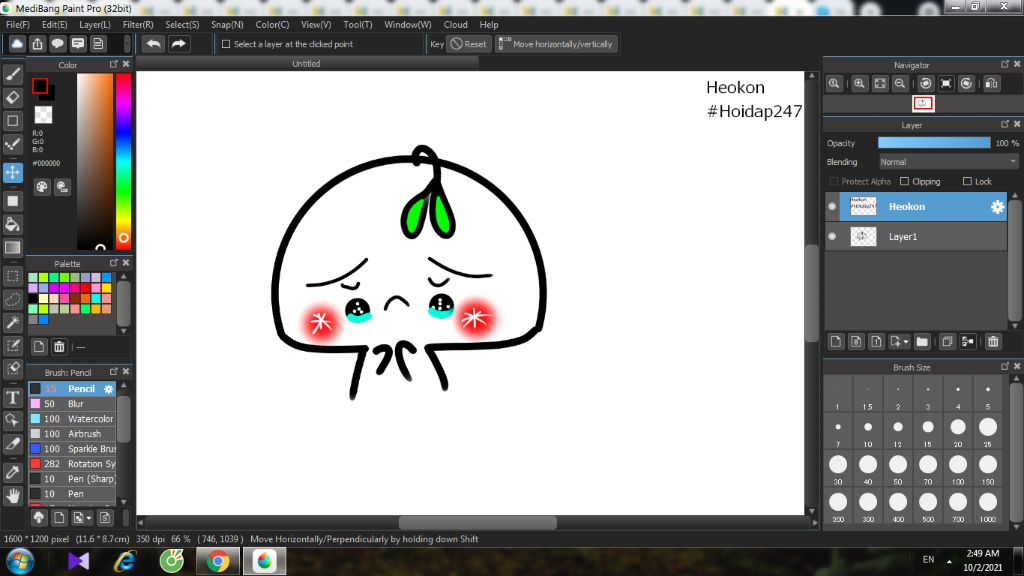Delete layer with the Layer panel trash icon
Viewport: 1024px width, 576px height.
pyautogui.click(x=993, y=342)
